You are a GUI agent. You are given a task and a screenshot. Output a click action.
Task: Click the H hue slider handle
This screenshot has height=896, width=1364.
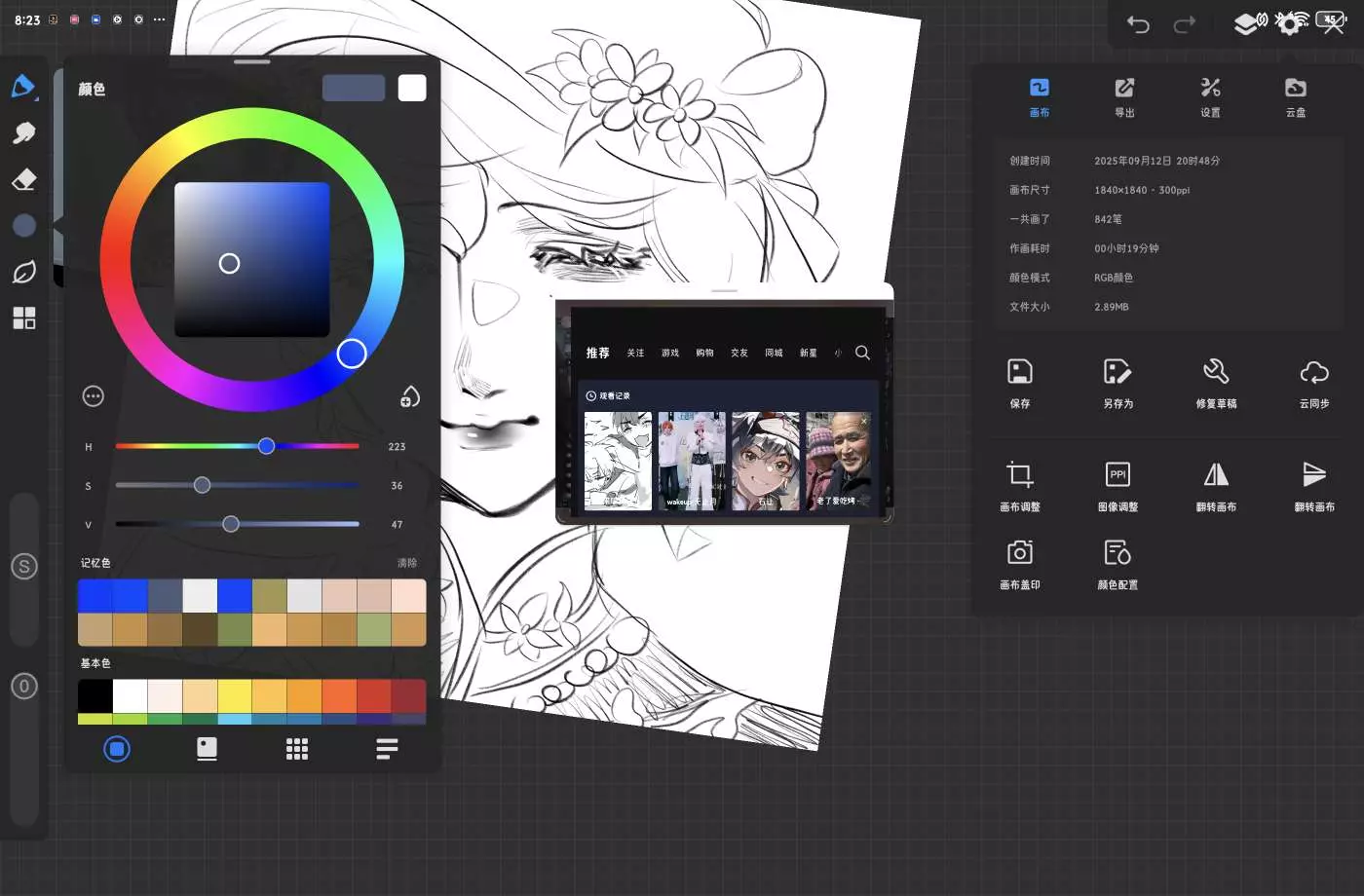point(266,446)
